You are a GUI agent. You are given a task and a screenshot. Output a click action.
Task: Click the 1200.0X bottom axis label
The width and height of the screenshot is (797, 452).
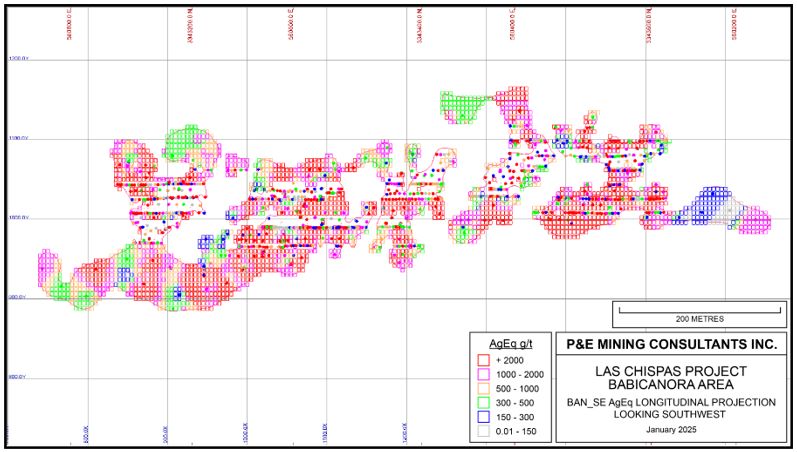point(405,433)
